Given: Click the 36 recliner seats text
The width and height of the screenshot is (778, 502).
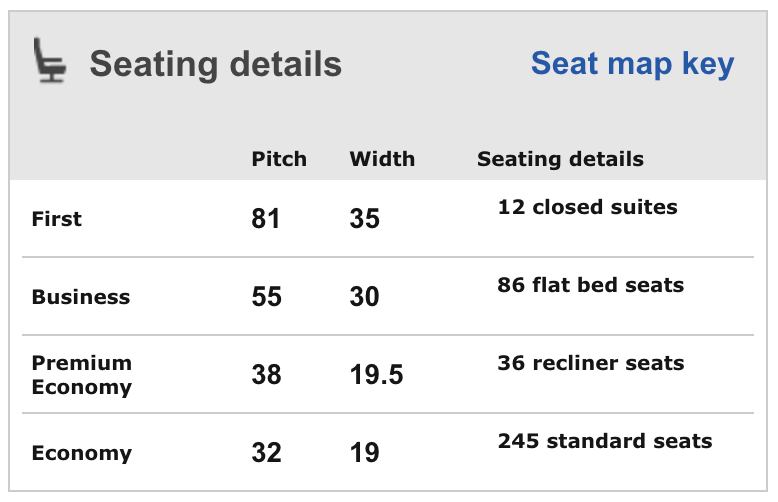Looking at the screenshot, I should 590,363.
